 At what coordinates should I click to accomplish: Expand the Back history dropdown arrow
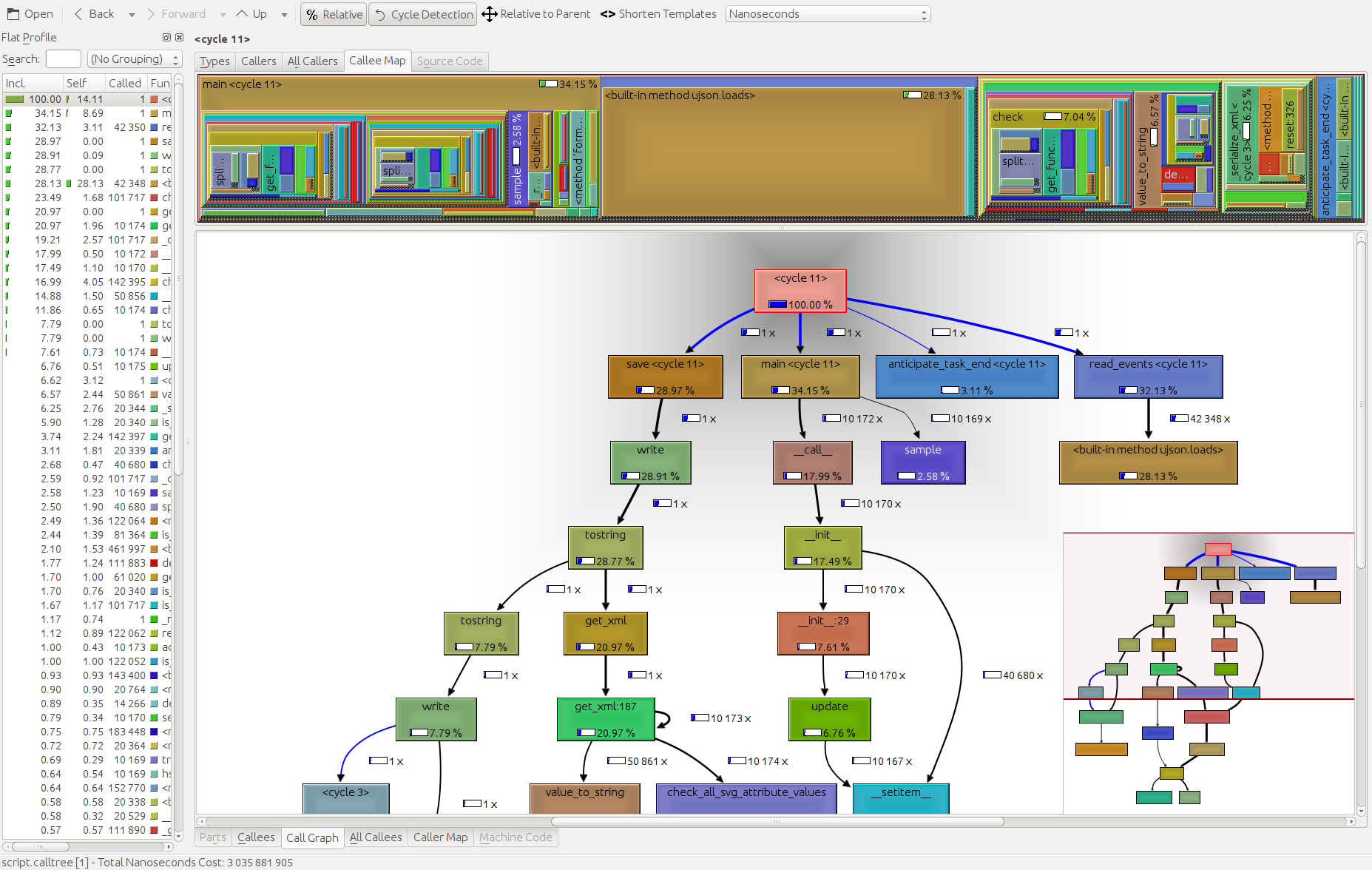point(132,15)
